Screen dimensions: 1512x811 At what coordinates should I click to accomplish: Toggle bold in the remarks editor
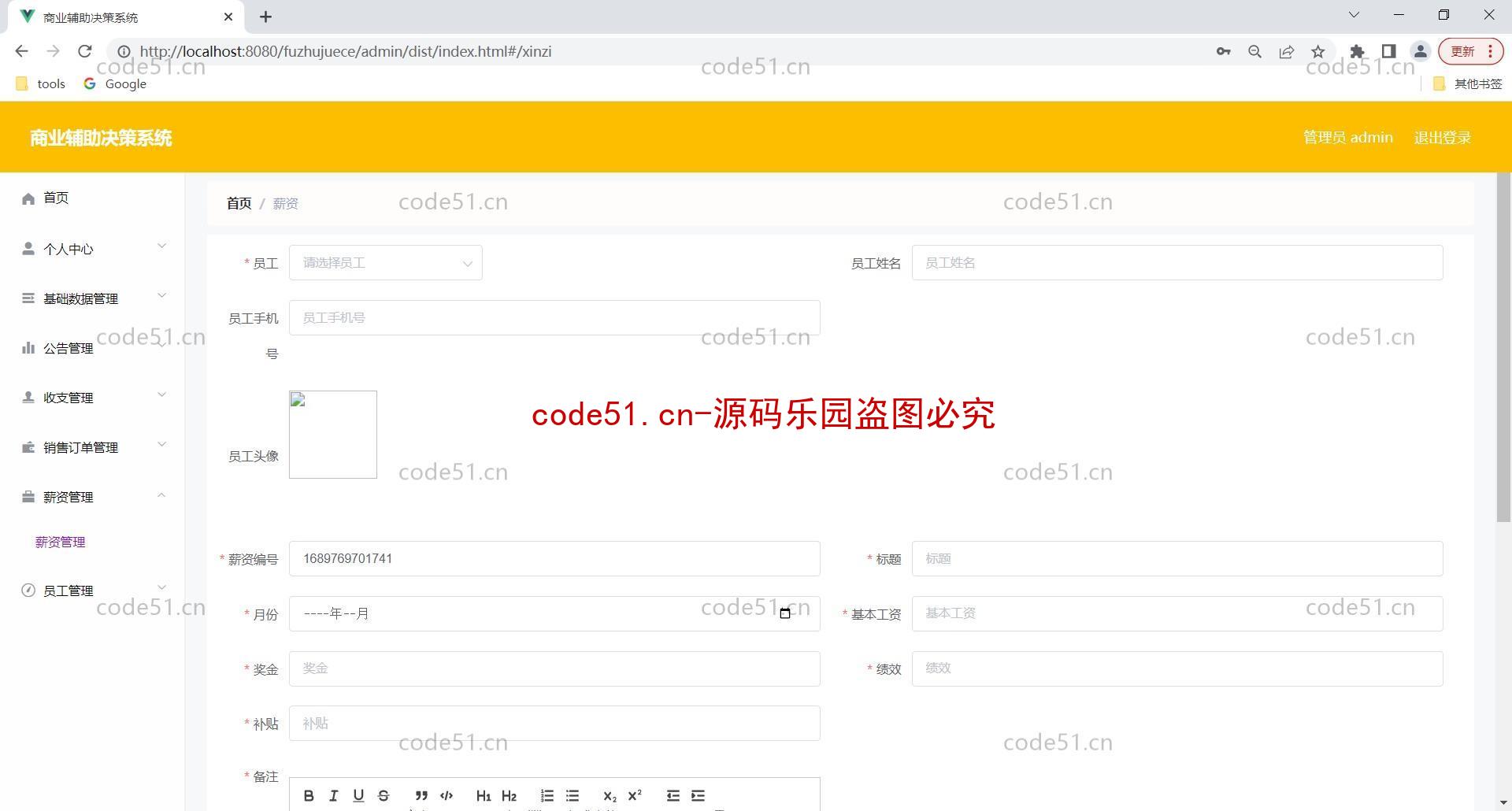[x=309, y=795]
